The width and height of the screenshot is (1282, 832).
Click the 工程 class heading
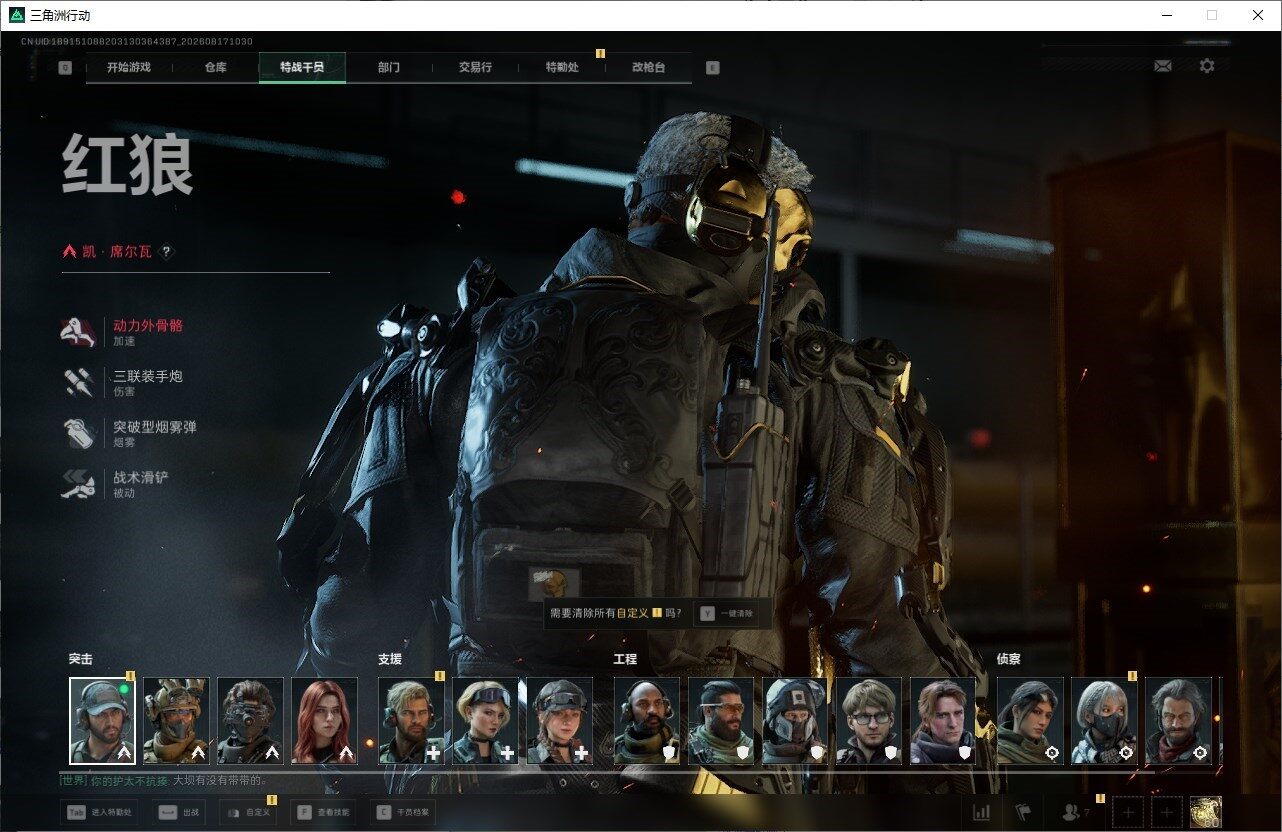click(x=625, y=659)
